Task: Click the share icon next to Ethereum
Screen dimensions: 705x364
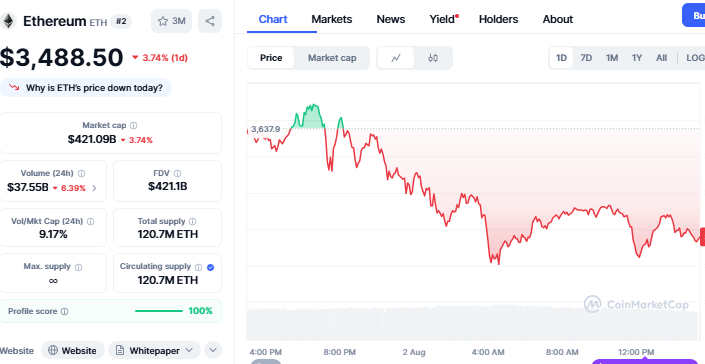Action: (x=210, y=21)
